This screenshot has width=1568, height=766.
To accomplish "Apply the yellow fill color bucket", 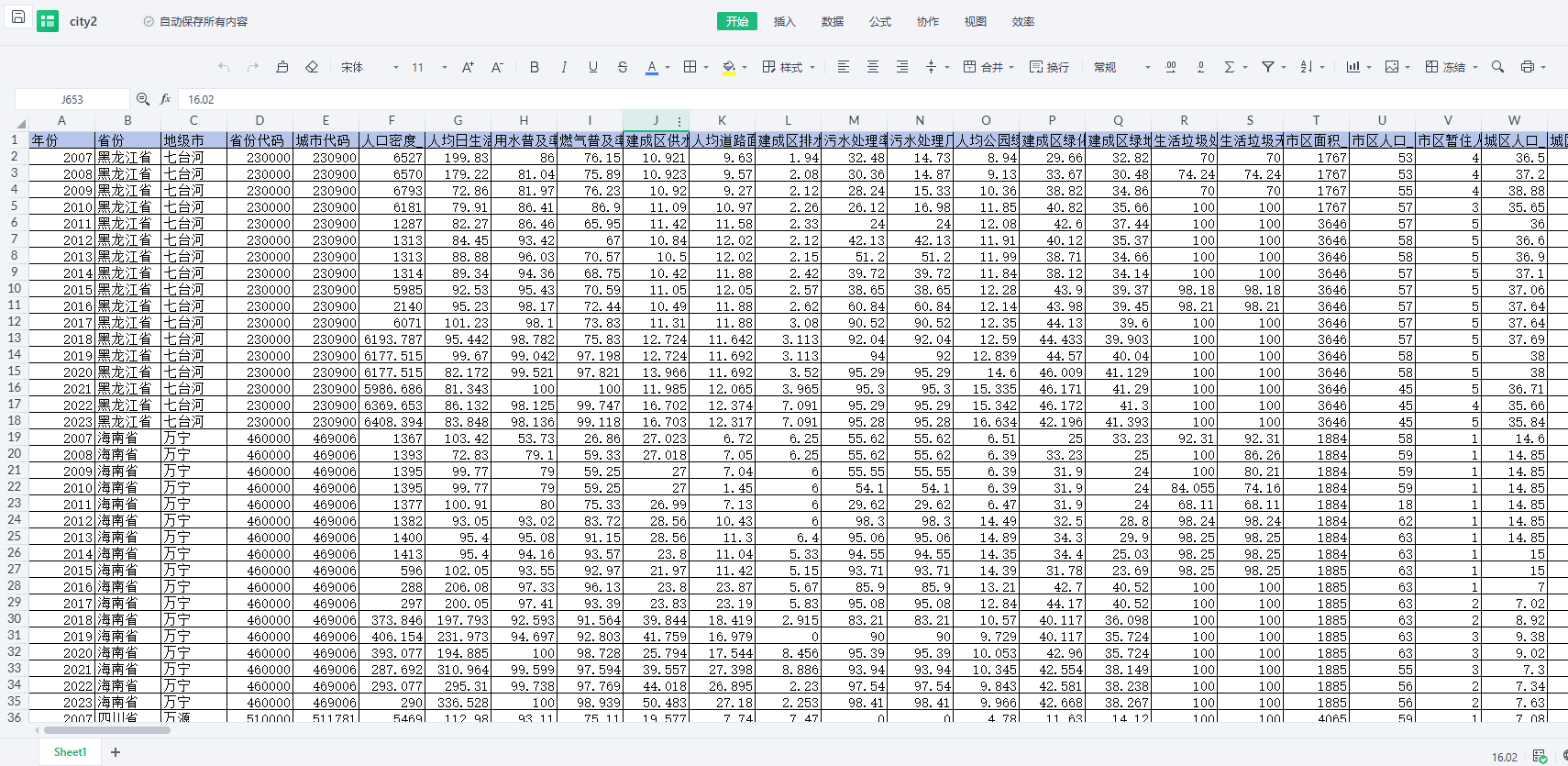I will click(729, 67).
